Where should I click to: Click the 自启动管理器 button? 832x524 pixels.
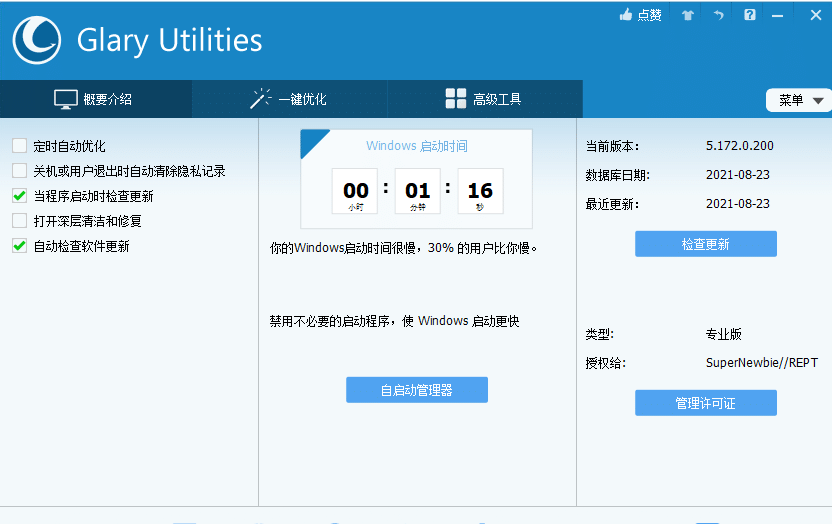tap(417, 390)
